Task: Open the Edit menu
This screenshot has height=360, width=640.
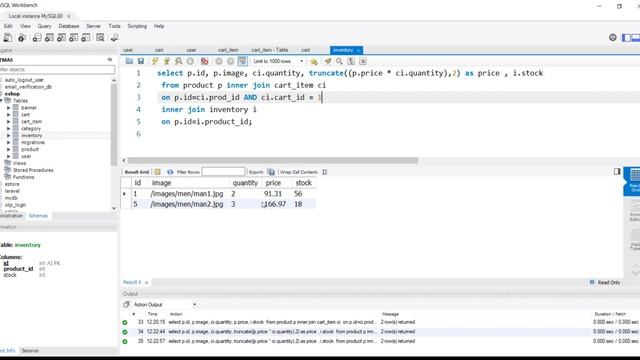Action: [8, 26]
